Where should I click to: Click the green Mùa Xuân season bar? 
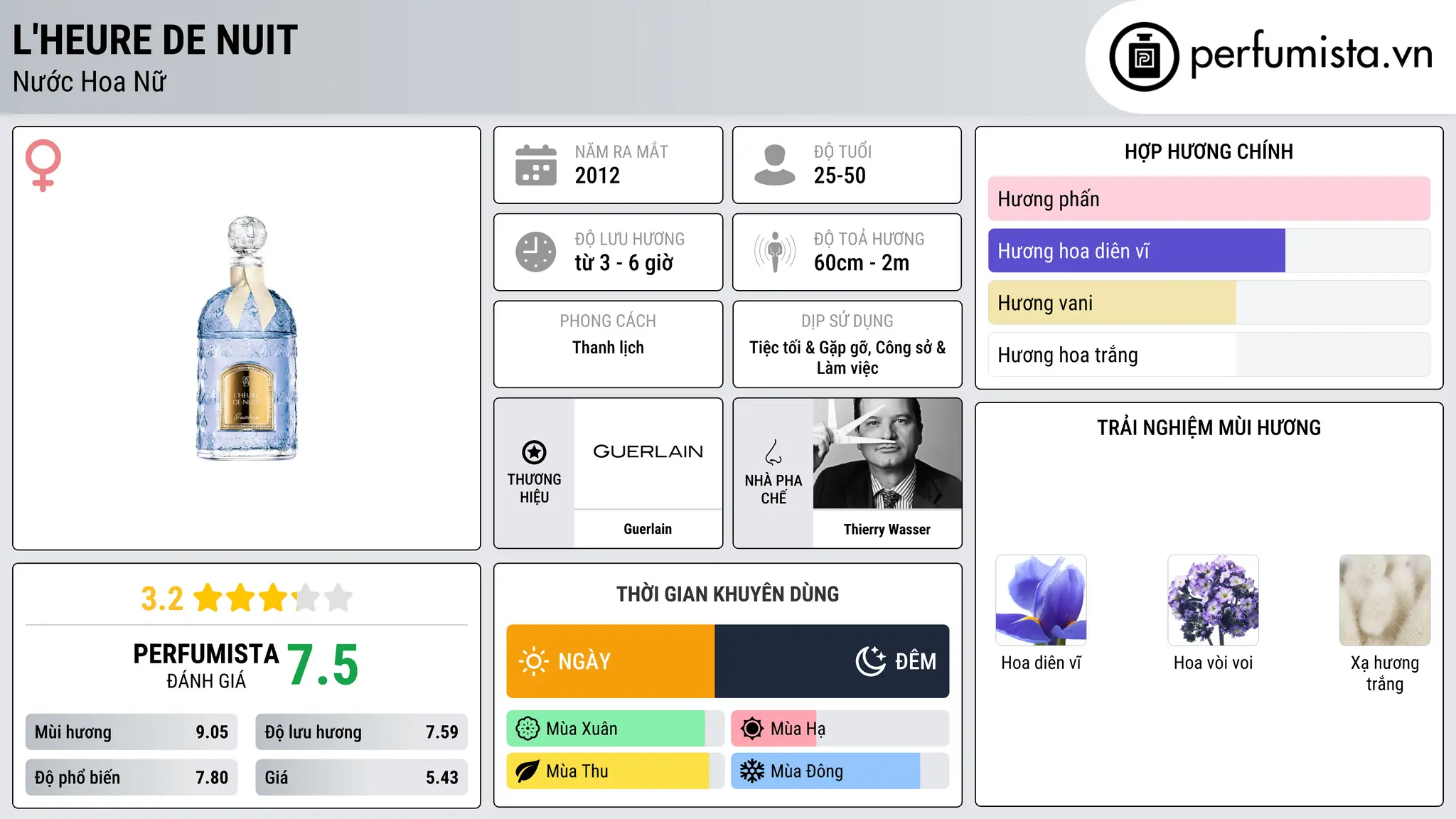[616, 729]
